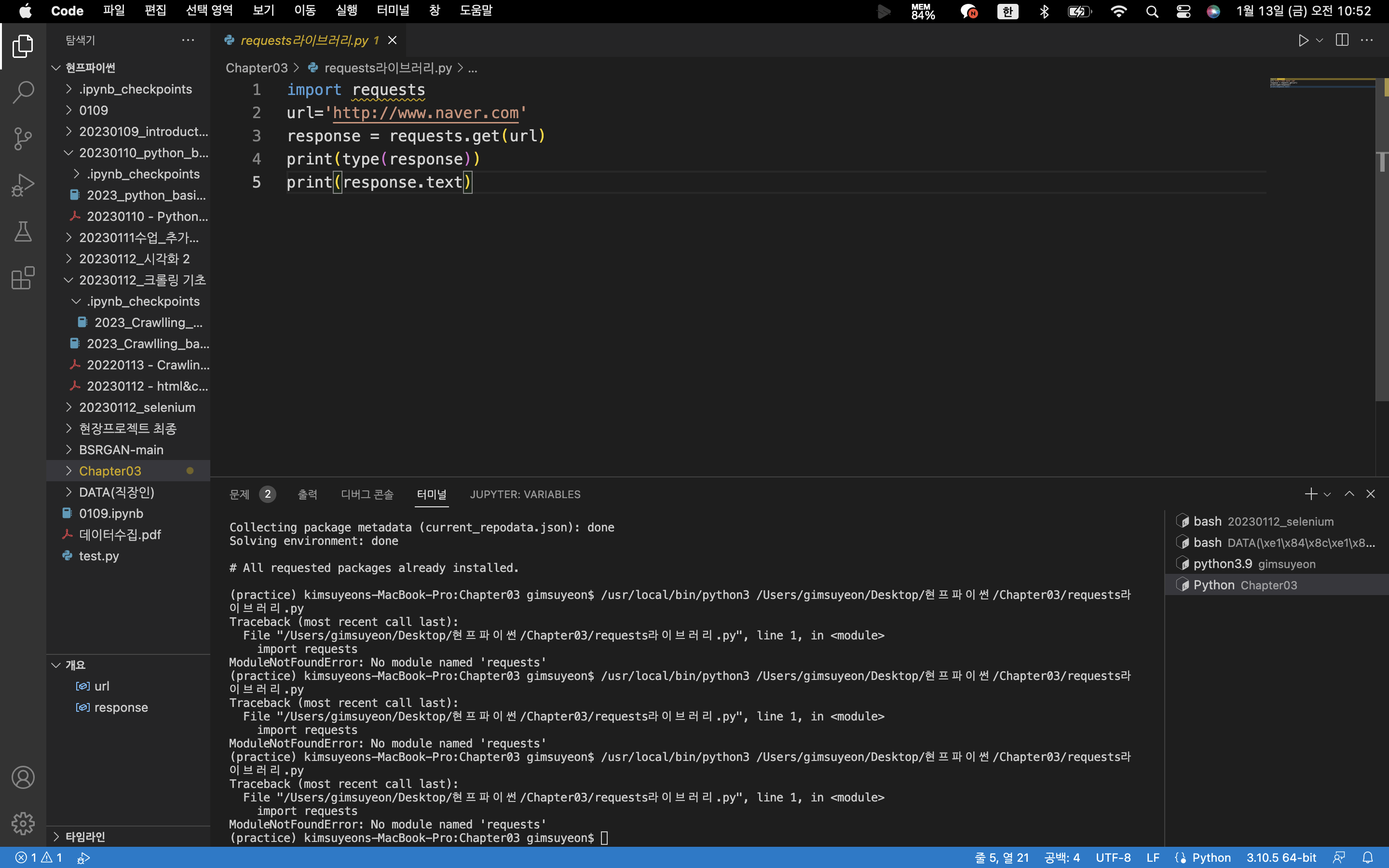Select the Python Chapter03 terminal
Screen dimensions: 1389x868
point(1277,585)
